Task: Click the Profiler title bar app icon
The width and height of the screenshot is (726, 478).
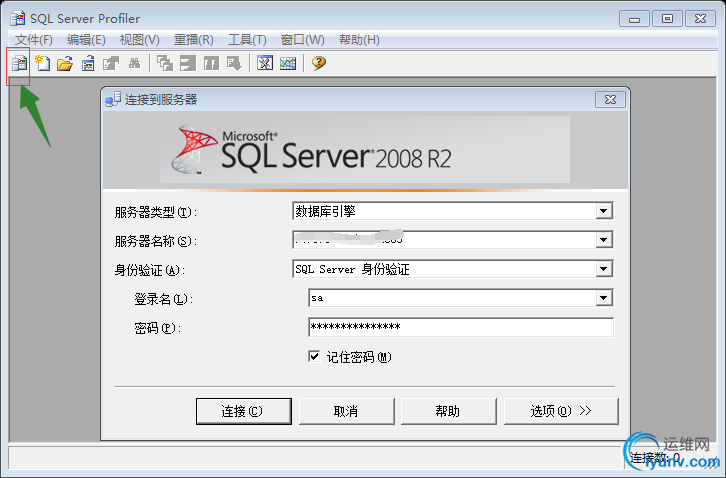Action: (x=18, y=19)
